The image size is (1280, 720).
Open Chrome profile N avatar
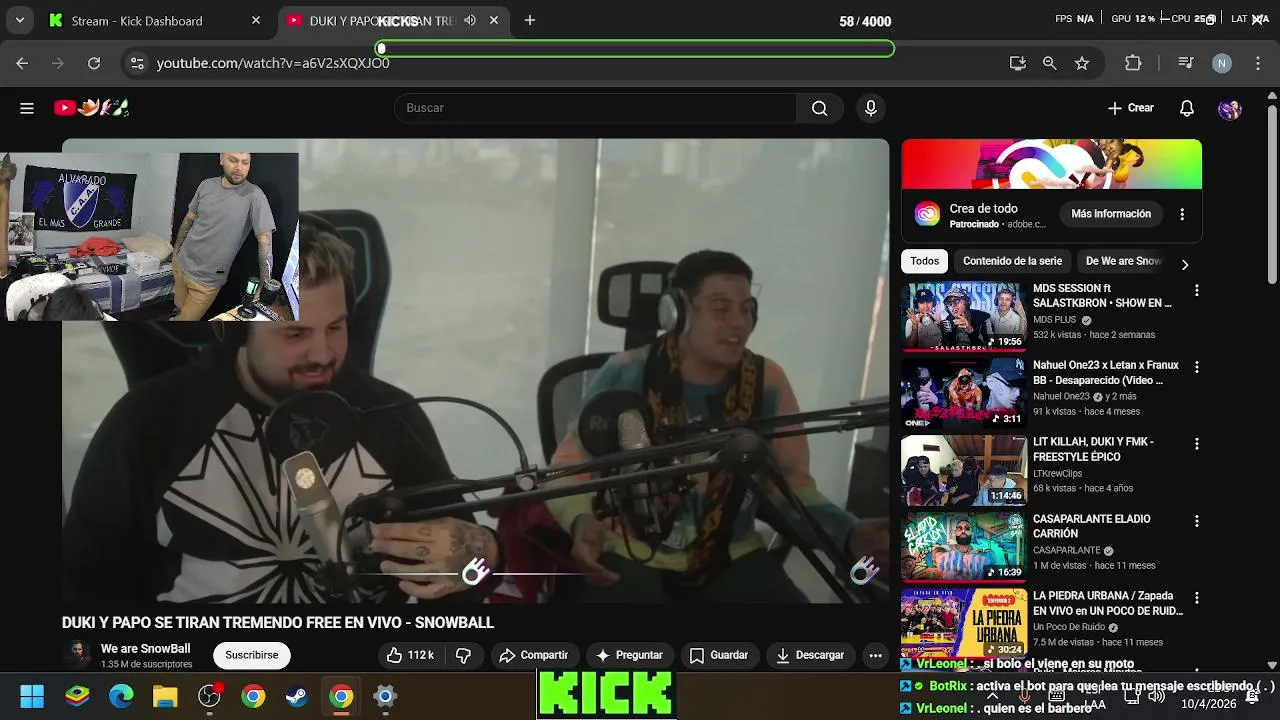tap(1222, 63)
